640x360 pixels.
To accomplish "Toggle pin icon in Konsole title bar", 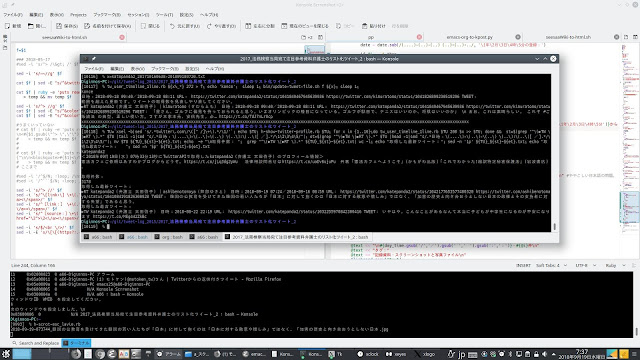I will pyautogui.click(x=93, y=59).
